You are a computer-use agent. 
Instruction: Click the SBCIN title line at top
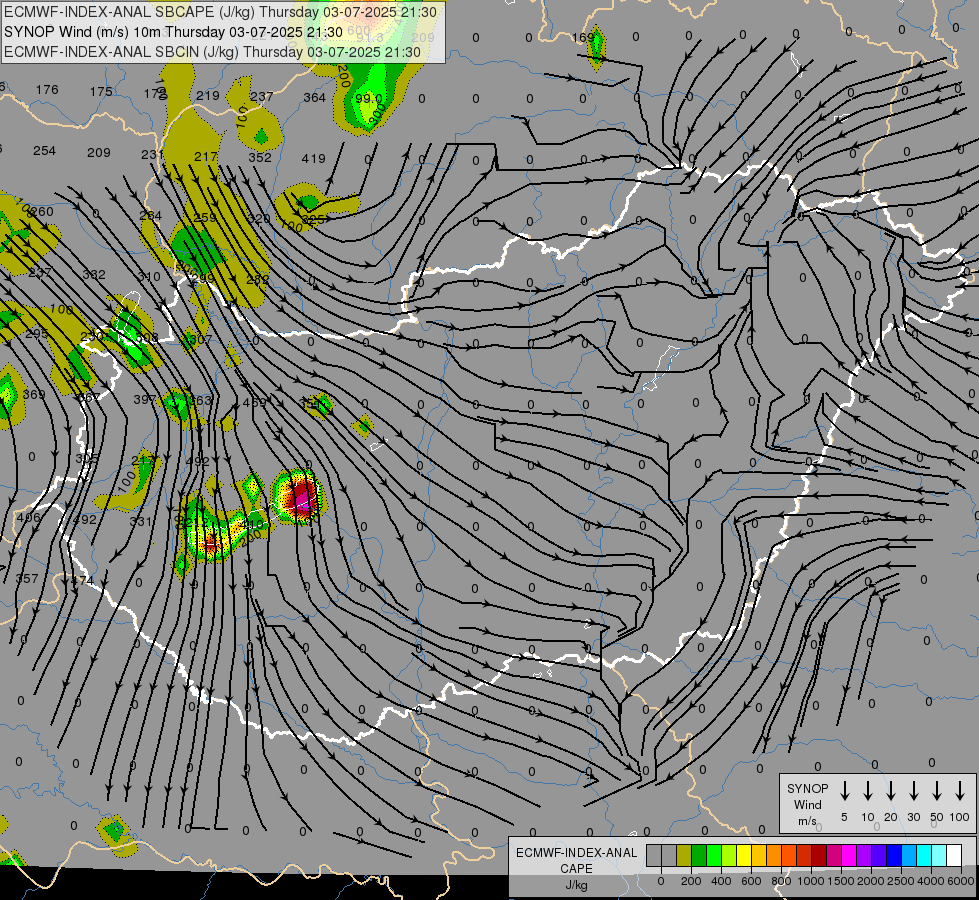tap(212, 52)
